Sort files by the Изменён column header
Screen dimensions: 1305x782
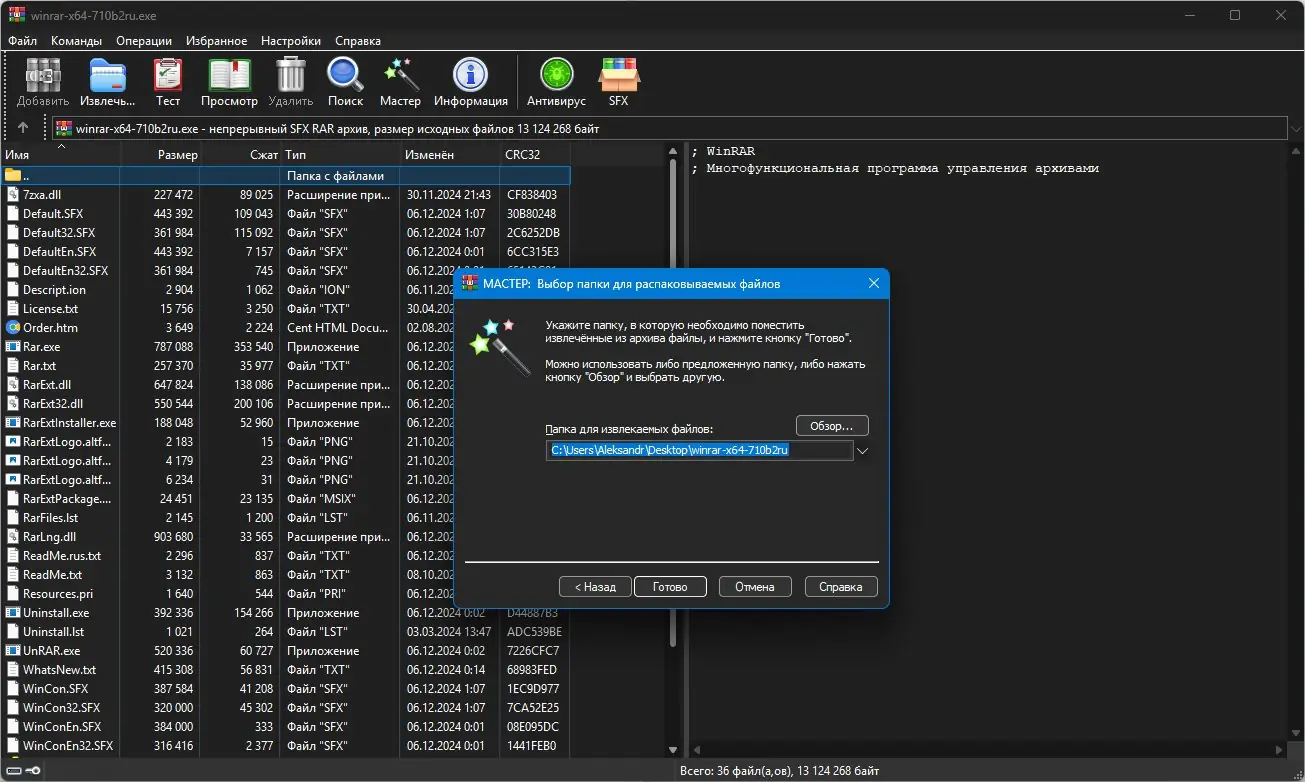click(x=450, y=155)
